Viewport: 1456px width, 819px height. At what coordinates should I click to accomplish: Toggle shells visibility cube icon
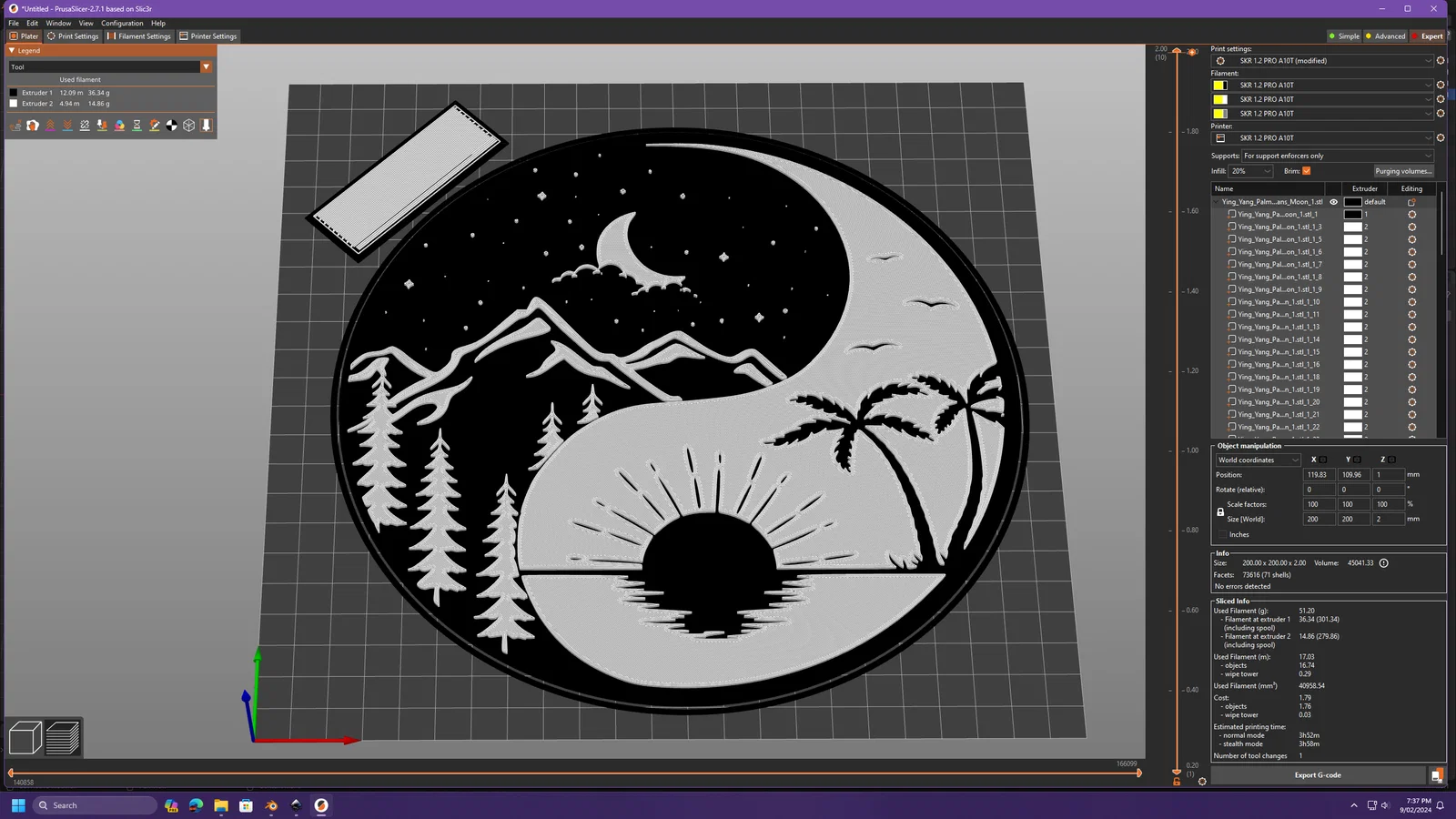click(x=189, y=126)
